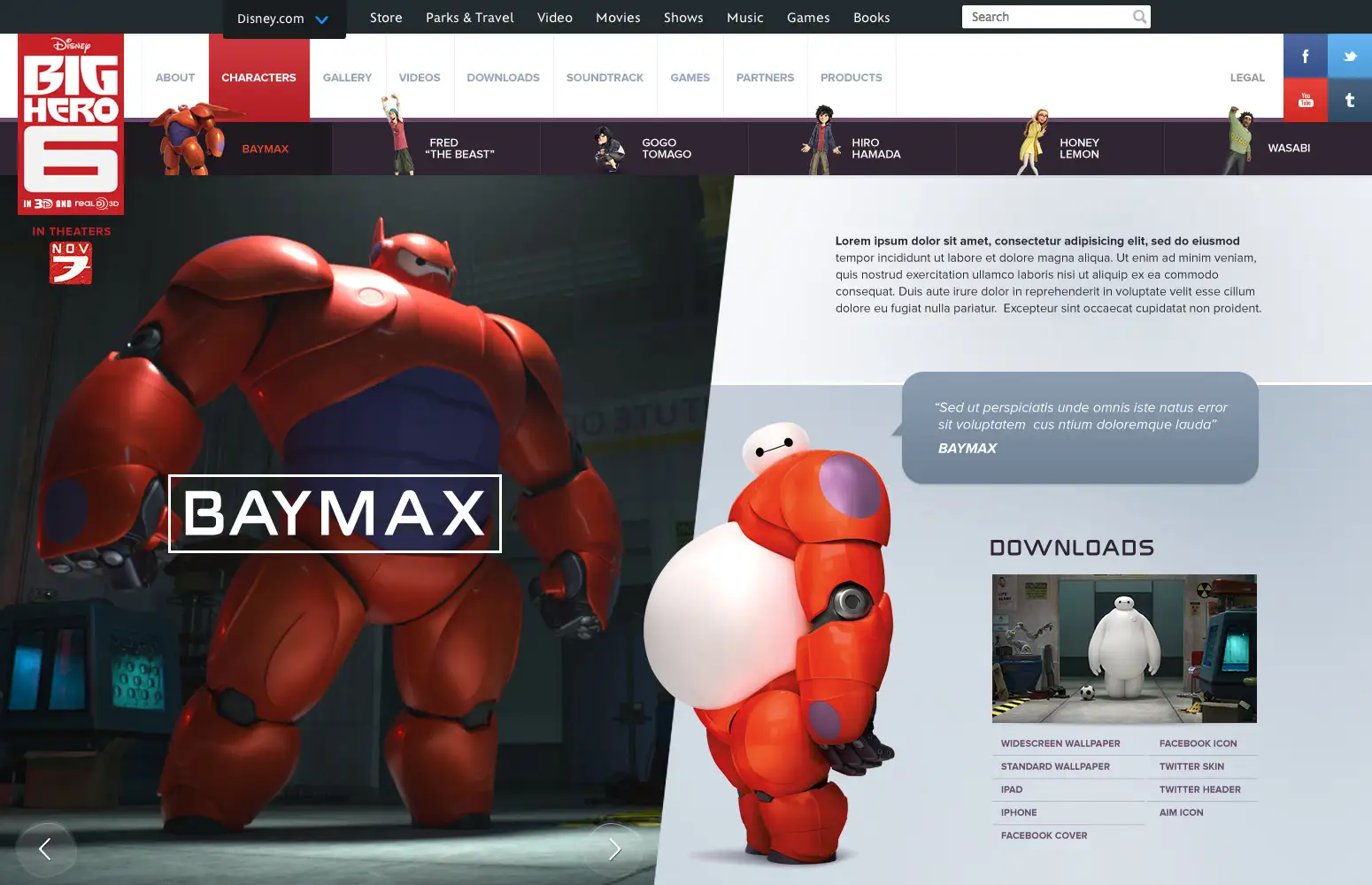
Task: Select Honey Lemon character
Action: (1060, 148)
